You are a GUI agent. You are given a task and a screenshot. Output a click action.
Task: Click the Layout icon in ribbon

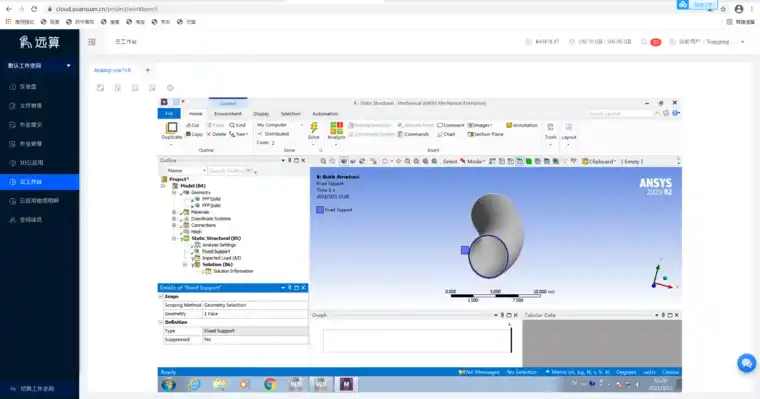569,127
